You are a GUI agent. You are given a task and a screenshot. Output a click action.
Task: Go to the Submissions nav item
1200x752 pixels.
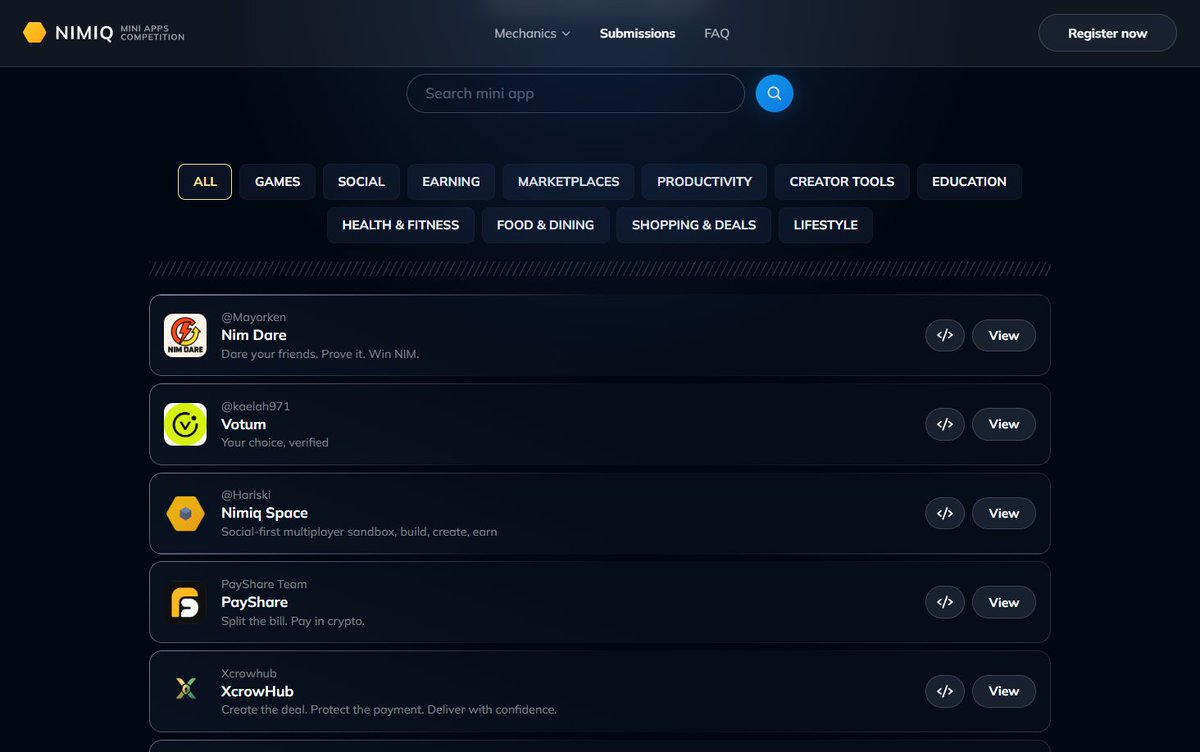637,33
